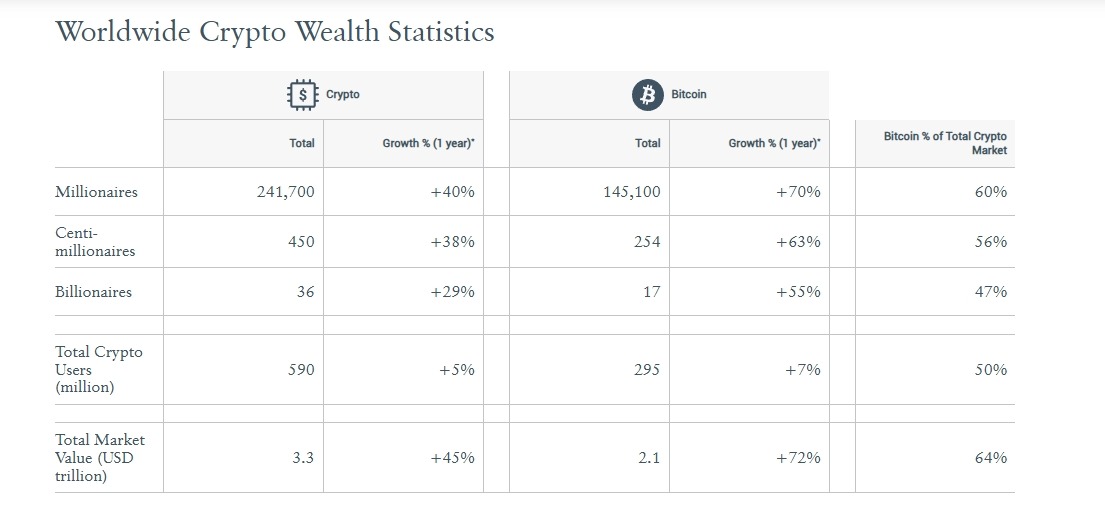1105x505 pixels.
Task: Select the Bitcoin section header label
Action: [689, 95]
